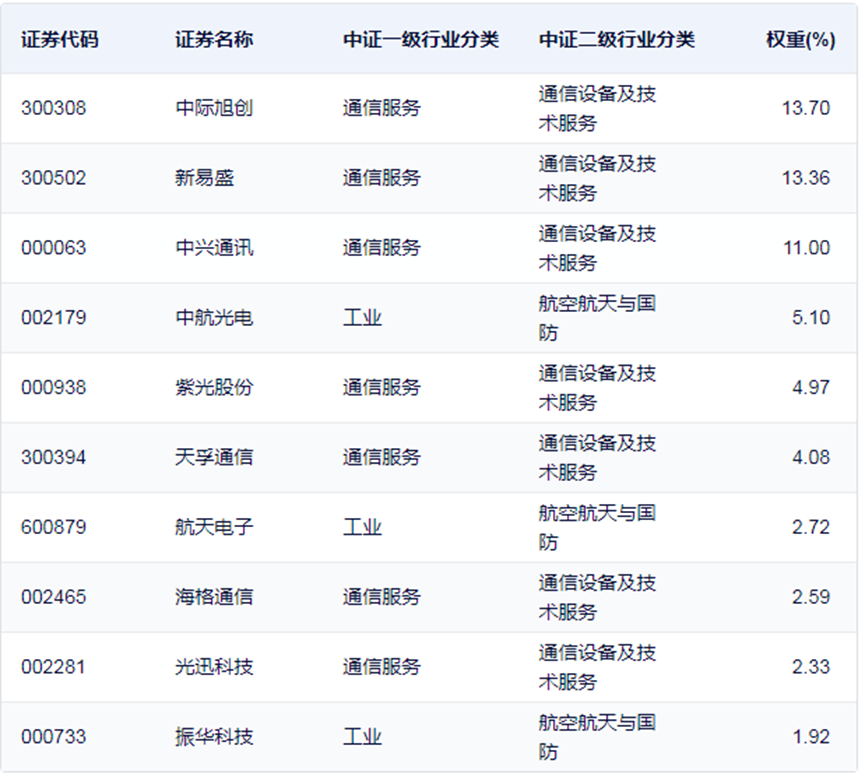
Task: Click 通信服务 in the 紫光股份 row
Action: [382, 387]
